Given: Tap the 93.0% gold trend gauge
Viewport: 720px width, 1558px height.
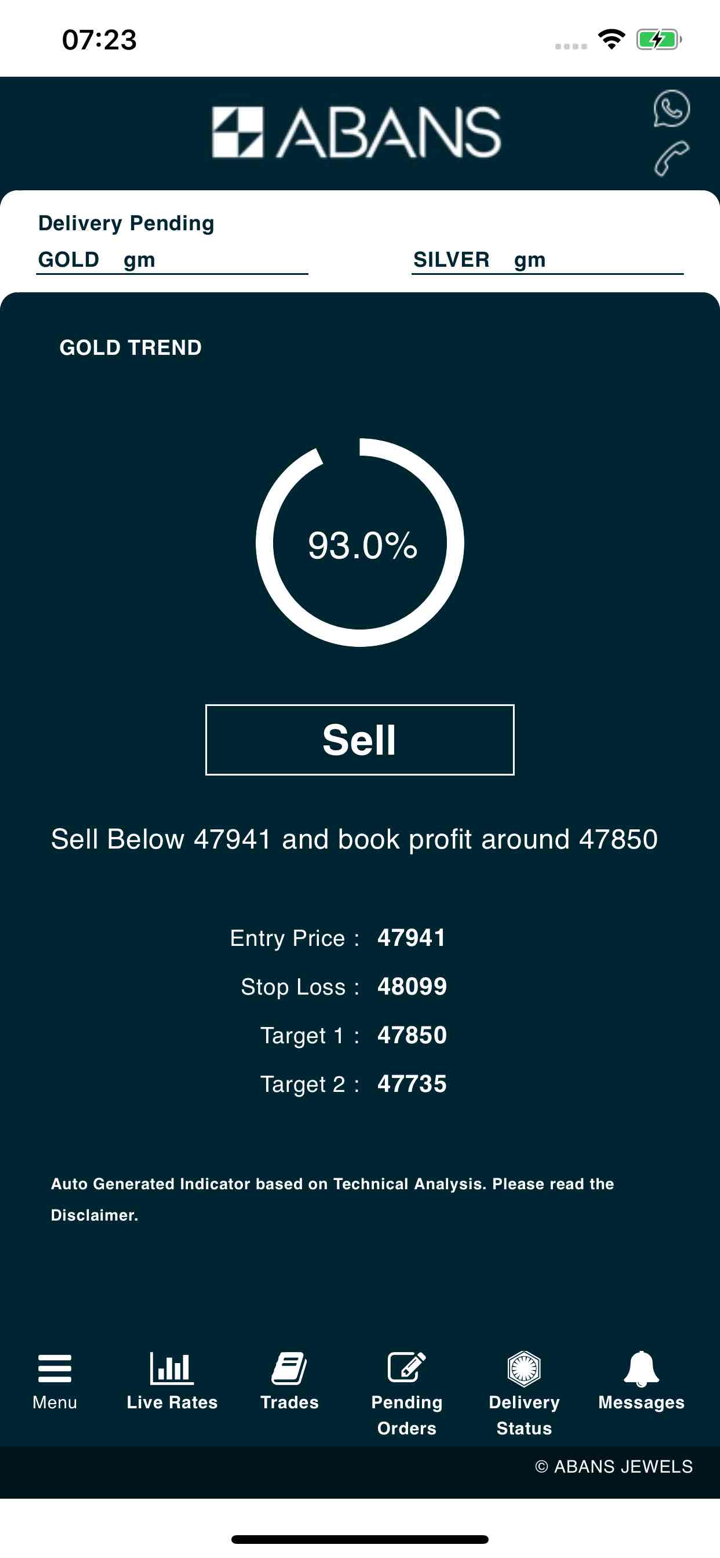Looking at the screenshot, I should coord(360,543).
